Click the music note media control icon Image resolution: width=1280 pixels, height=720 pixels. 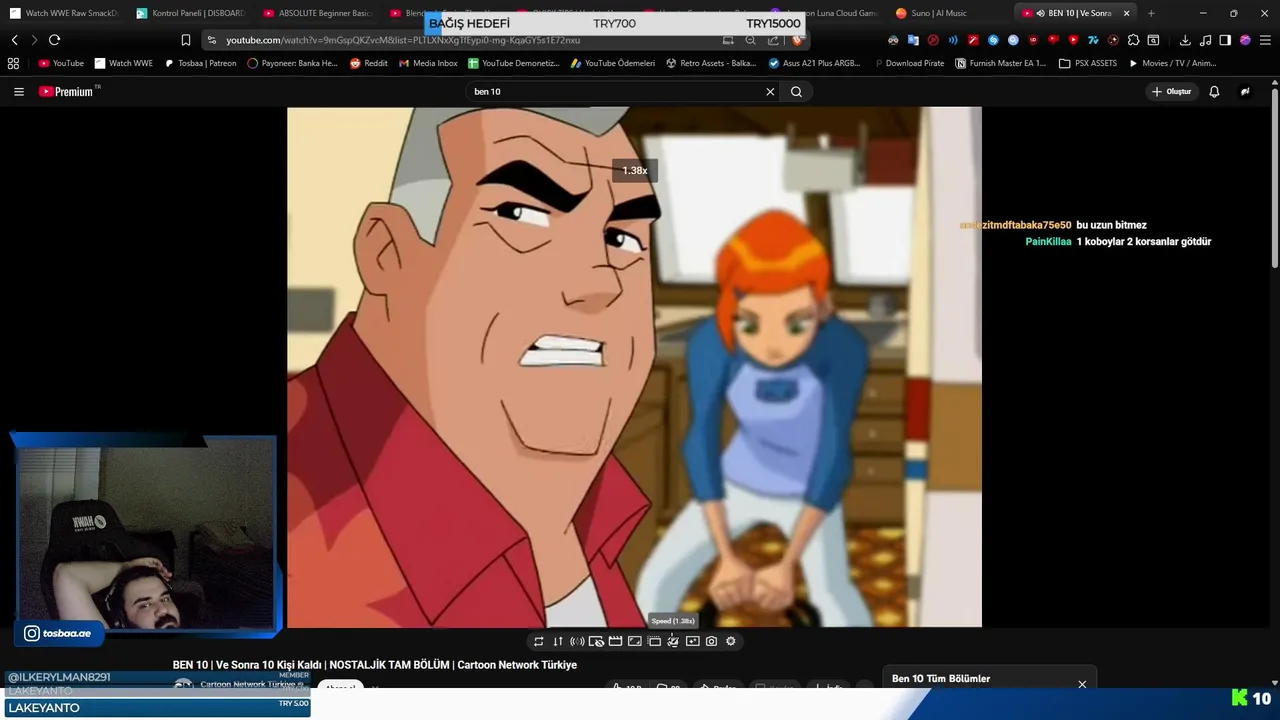click(1205, 40)
